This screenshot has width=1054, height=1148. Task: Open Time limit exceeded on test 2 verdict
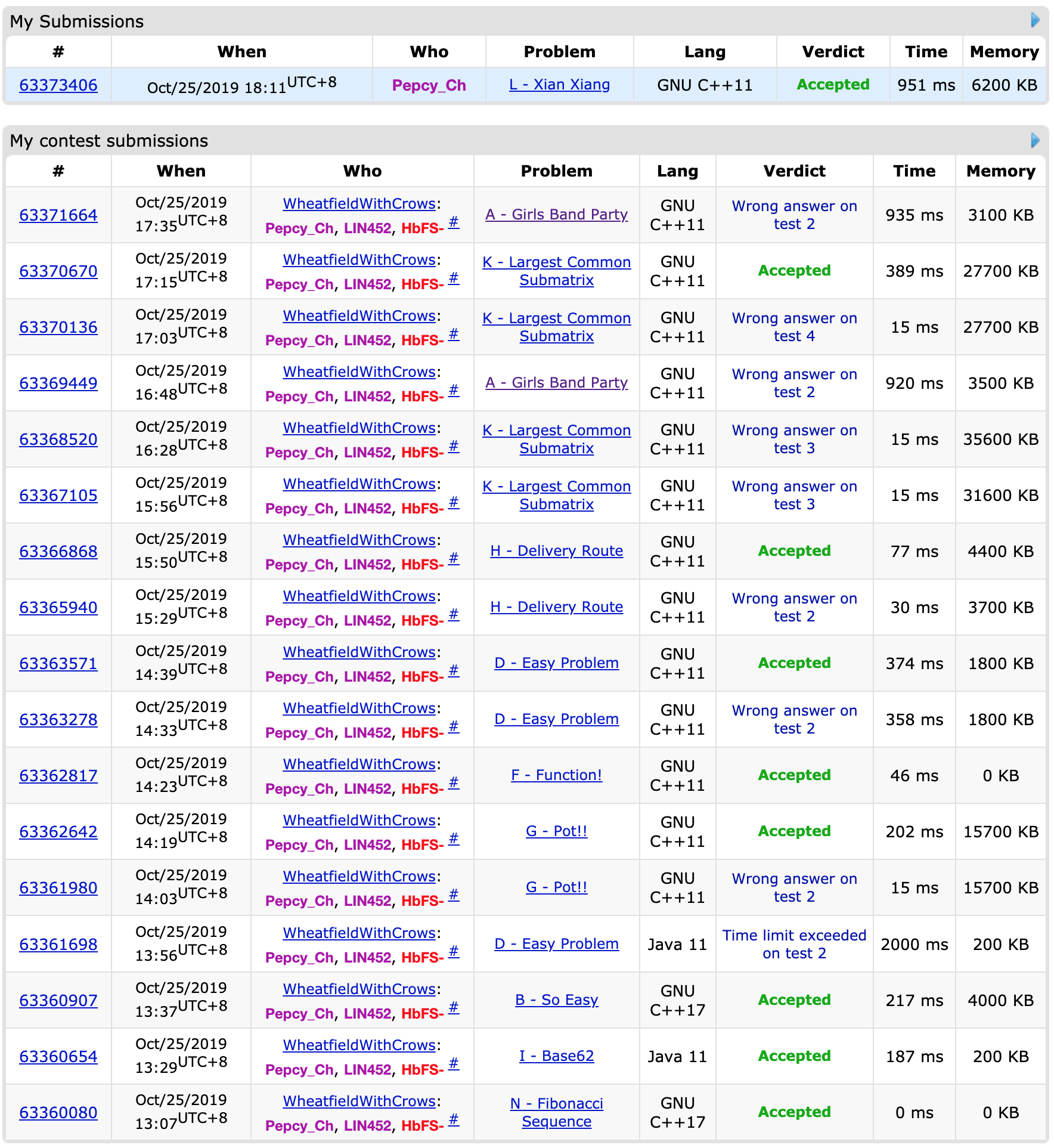pos(794,944)
